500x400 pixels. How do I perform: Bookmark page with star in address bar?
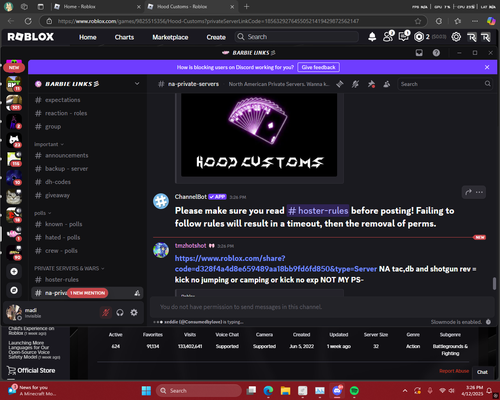[x=418, y=21]
